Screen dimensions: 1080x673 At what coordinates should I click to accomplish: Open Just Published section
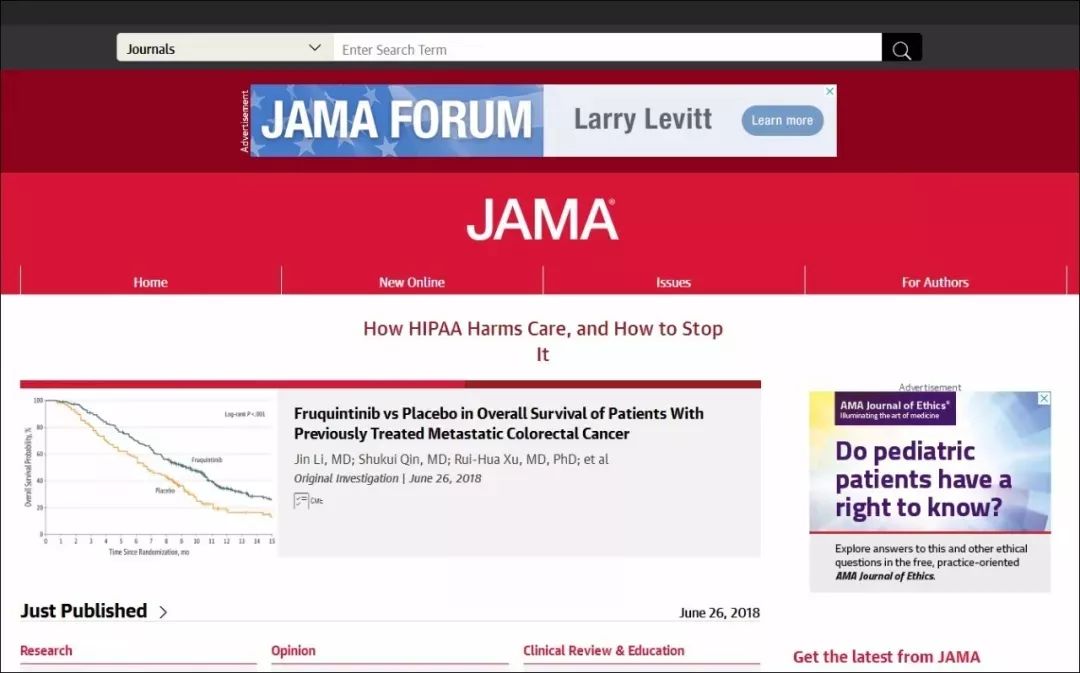point(83,611)
